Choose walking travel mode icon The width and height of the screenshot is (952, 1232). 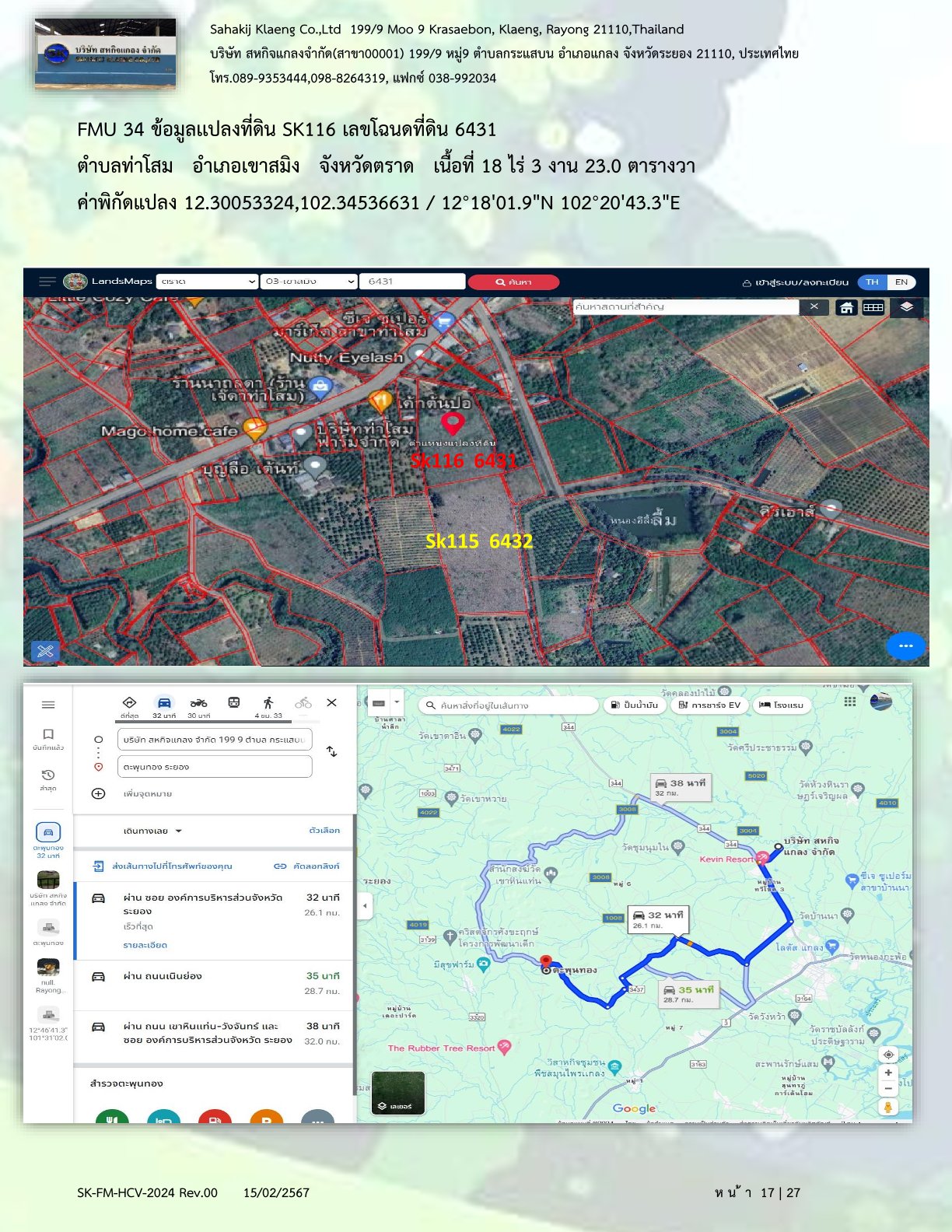(x=268, y=703)
